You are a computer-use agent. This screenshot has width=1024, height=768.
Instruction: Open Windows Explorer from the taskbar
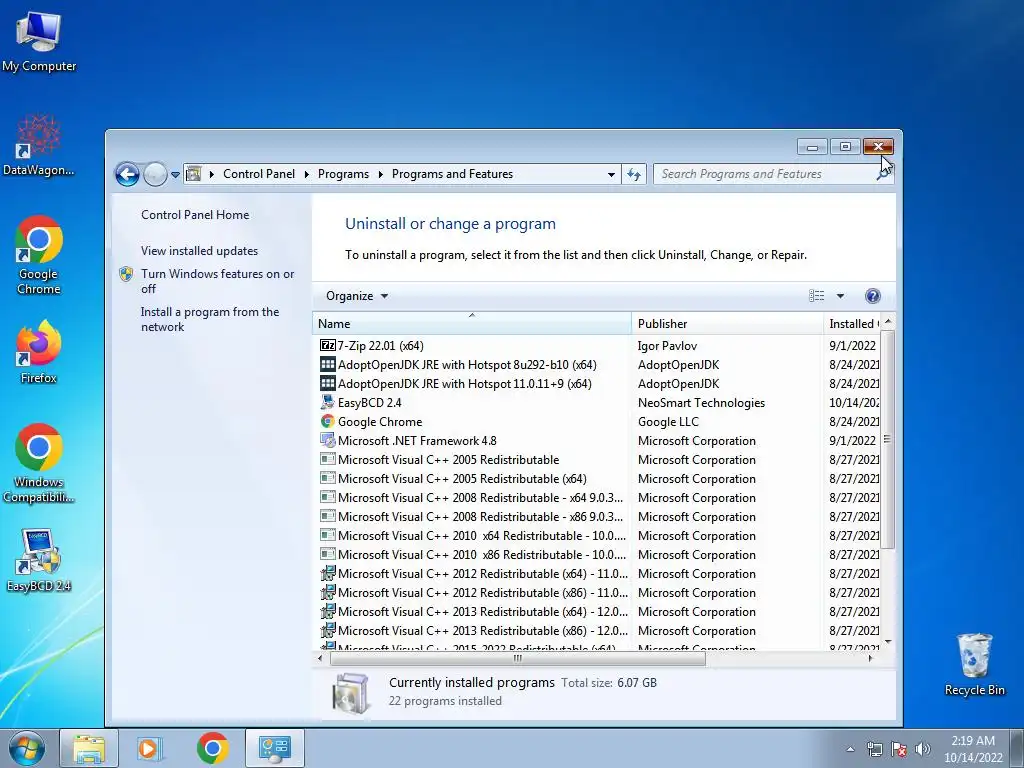89,748
